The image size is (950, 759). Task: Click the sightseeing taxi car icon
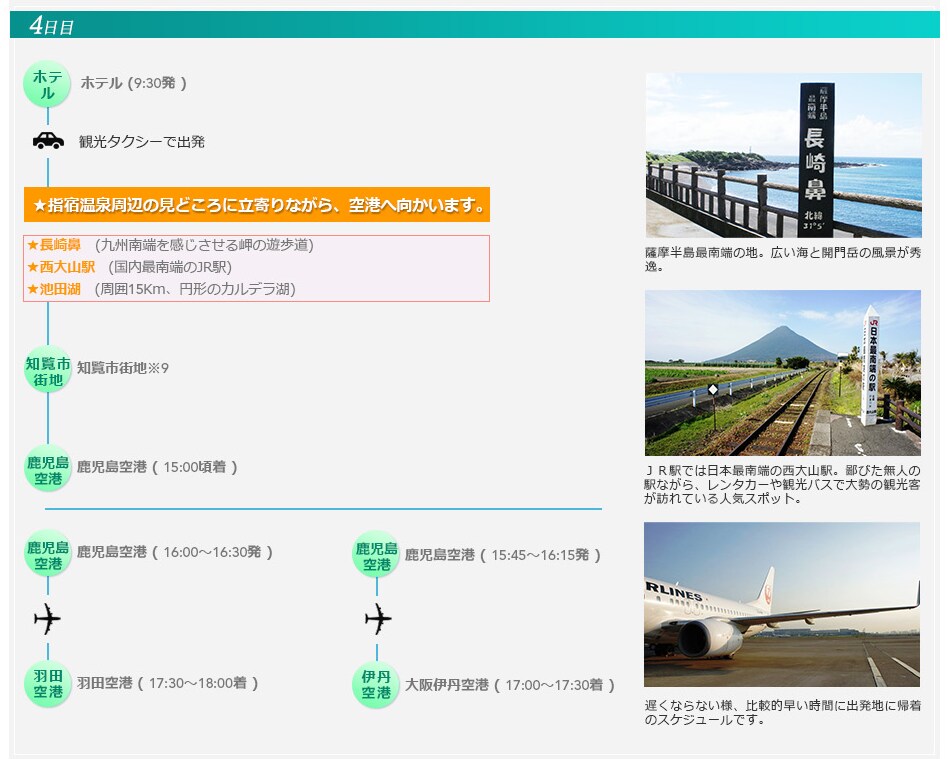click(x=47, y=141)
